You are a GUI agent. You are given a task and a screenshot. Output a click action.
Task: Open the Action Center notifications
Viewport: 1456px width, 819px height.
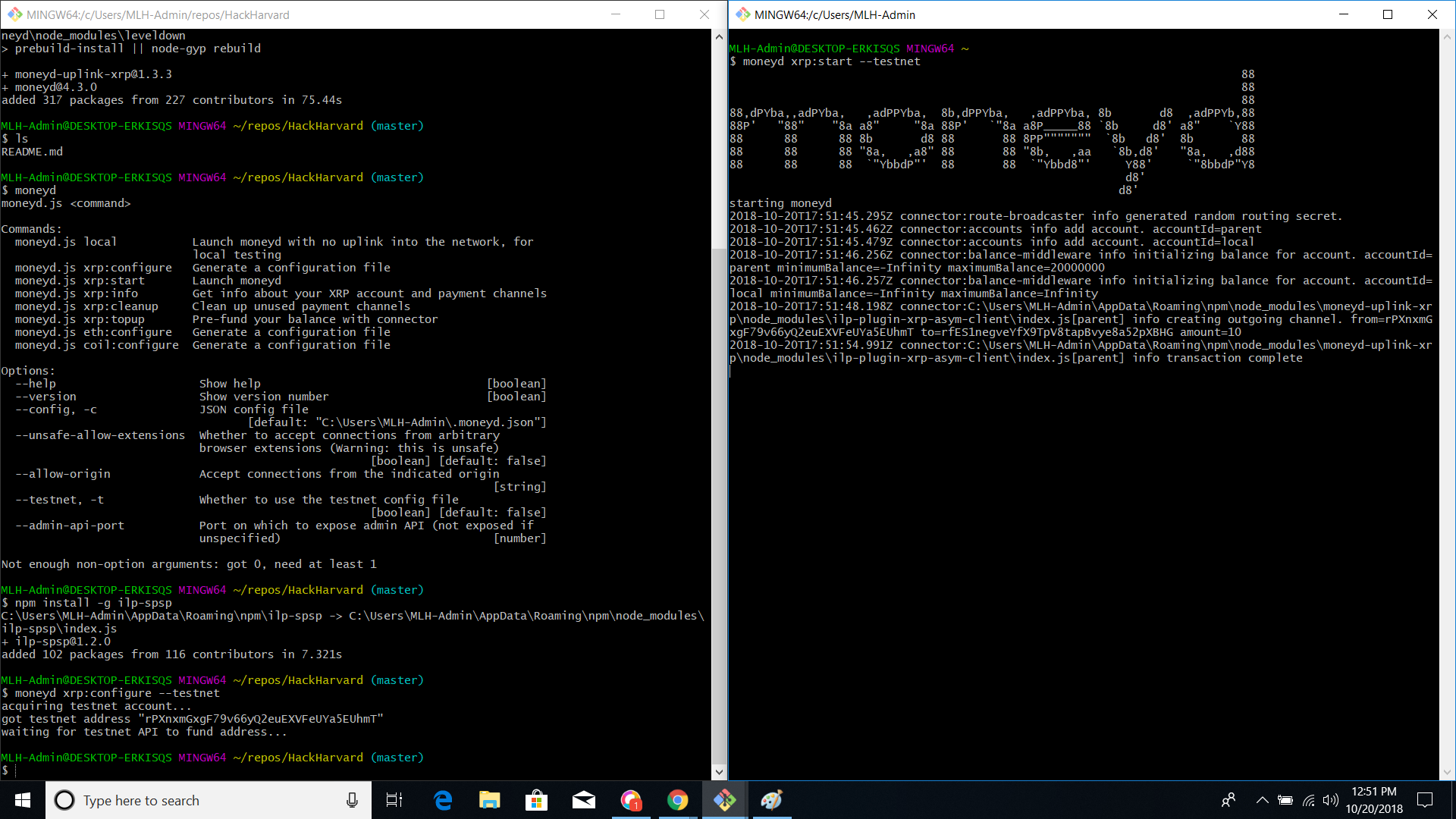1425,800
